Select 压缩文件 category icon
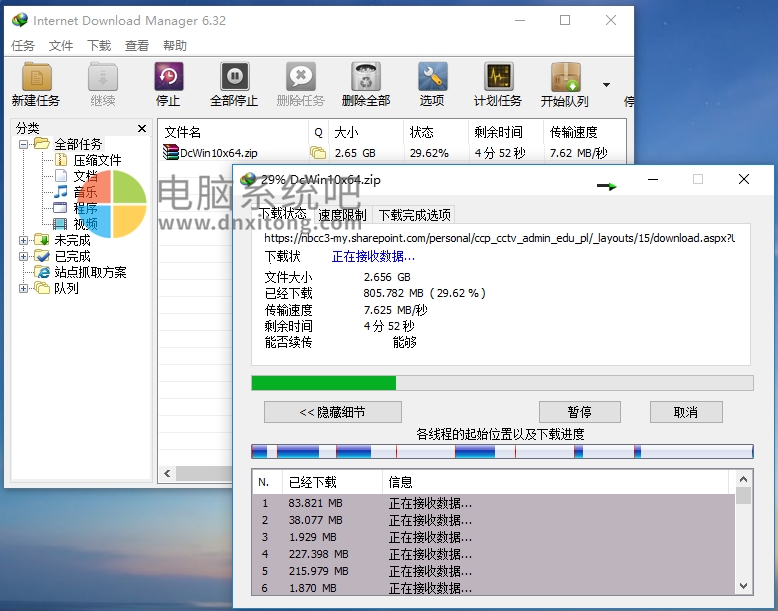The height and width of the screenshot is (611, 778). (61, 160)
